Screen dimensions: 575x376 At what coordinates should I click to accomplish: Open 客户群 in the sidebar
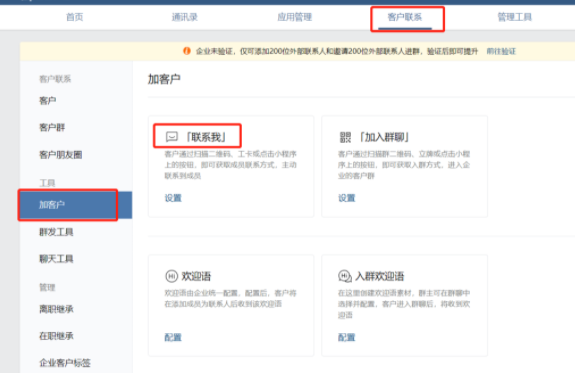point(52,127)
